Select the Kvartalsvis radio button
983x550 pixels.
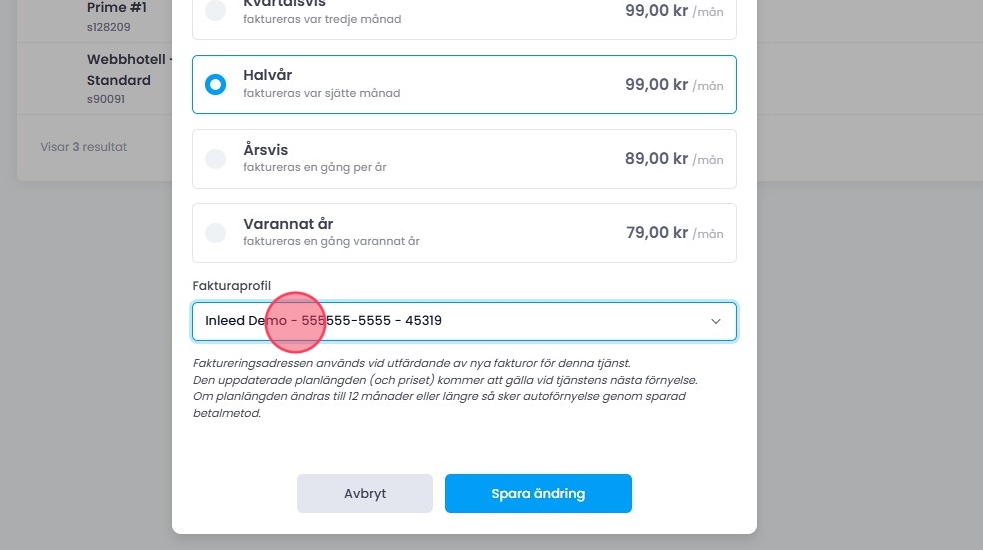(x=215, y=11)
